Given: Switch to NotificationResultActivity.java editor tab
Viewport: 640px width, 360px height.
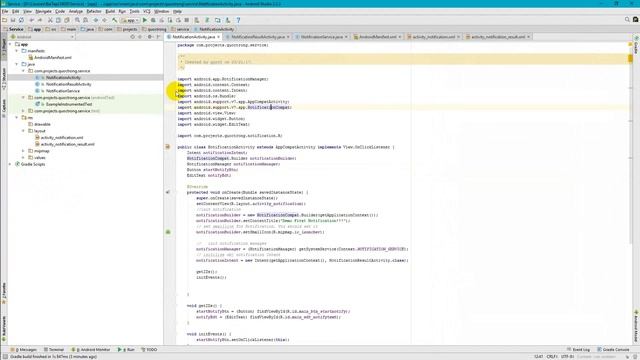Looking at the screenshot, I should point(258,37).
